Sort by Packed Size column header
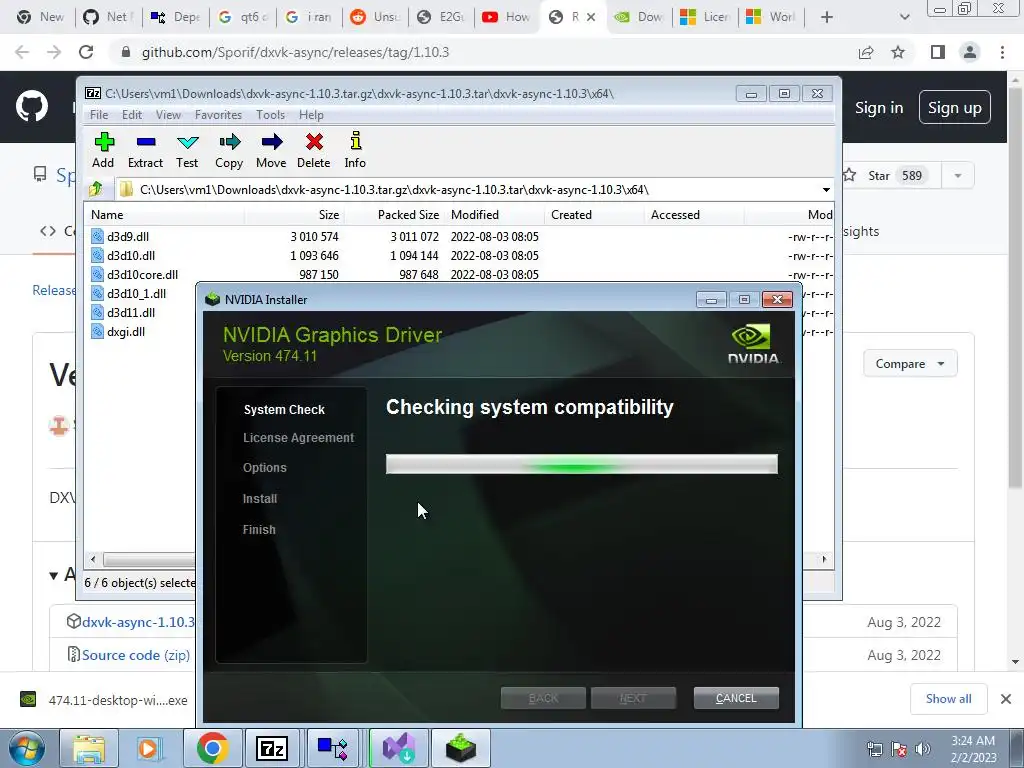1024x768 pixels. [x=394, y=215]
